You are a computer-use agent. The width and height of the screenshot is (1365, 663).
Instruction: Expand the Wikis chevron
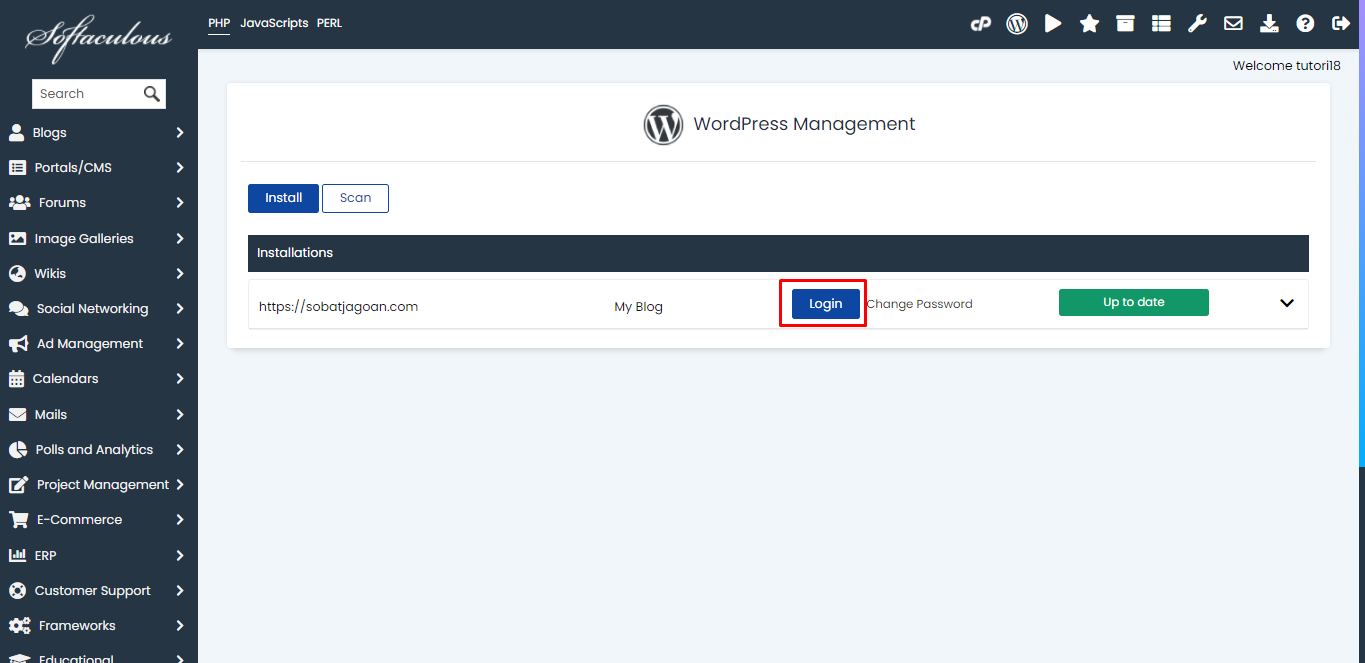[x=180, y=273]
